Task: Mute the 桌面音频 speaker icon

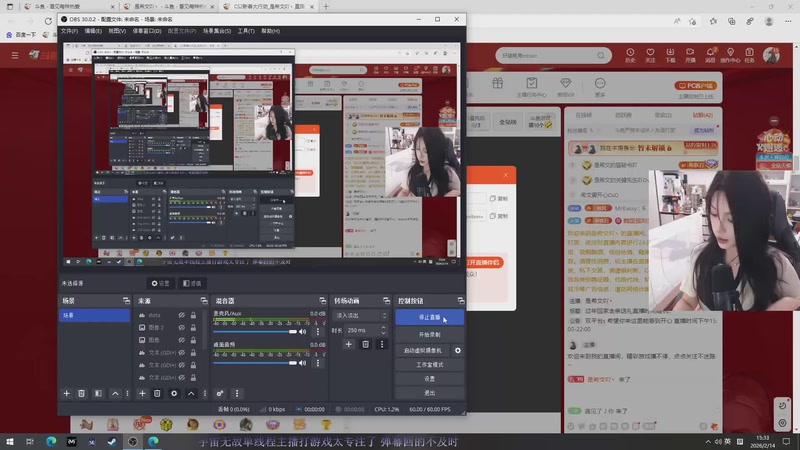Action: click(x=303, y=363)
